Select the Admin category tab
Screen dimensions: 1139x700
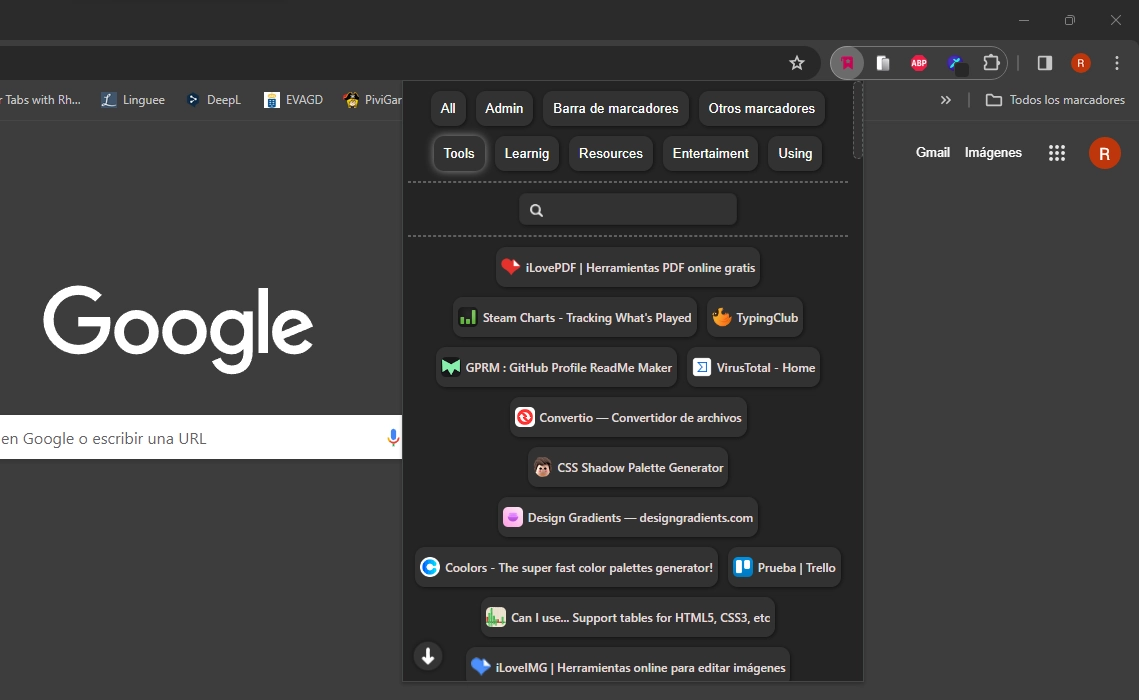coord(504,108)
